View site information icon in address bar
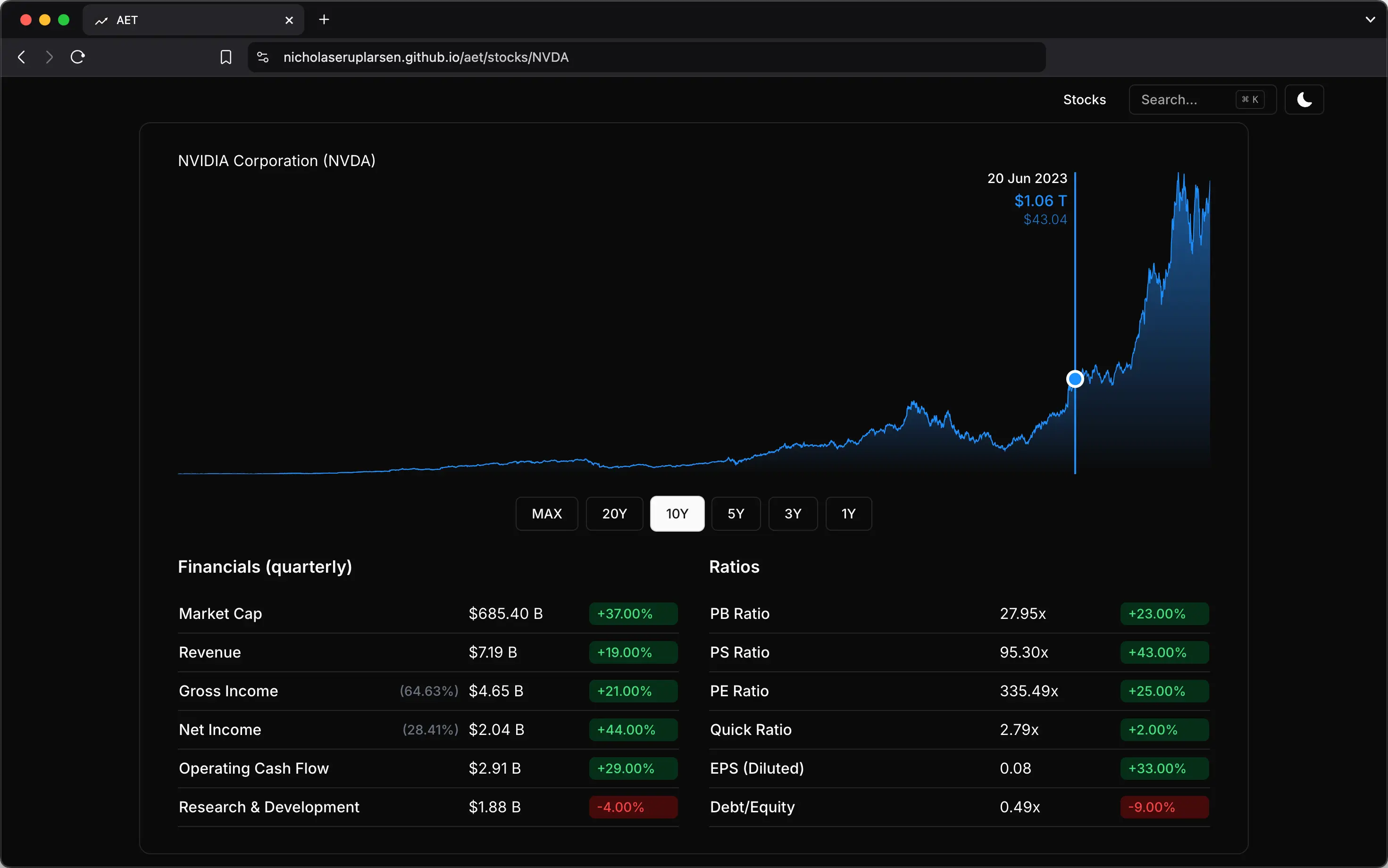Viewport: 1388px width, 868px height. 263,57
